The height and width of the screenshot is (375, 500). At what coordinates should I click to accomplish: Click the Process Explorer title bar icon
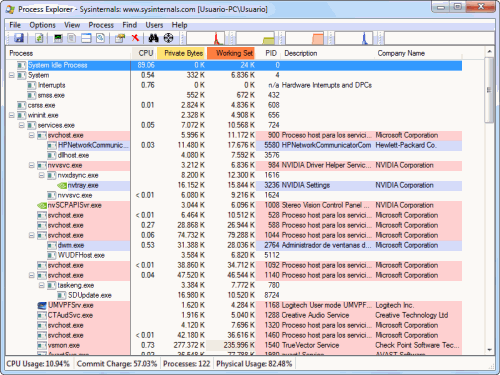11,9
